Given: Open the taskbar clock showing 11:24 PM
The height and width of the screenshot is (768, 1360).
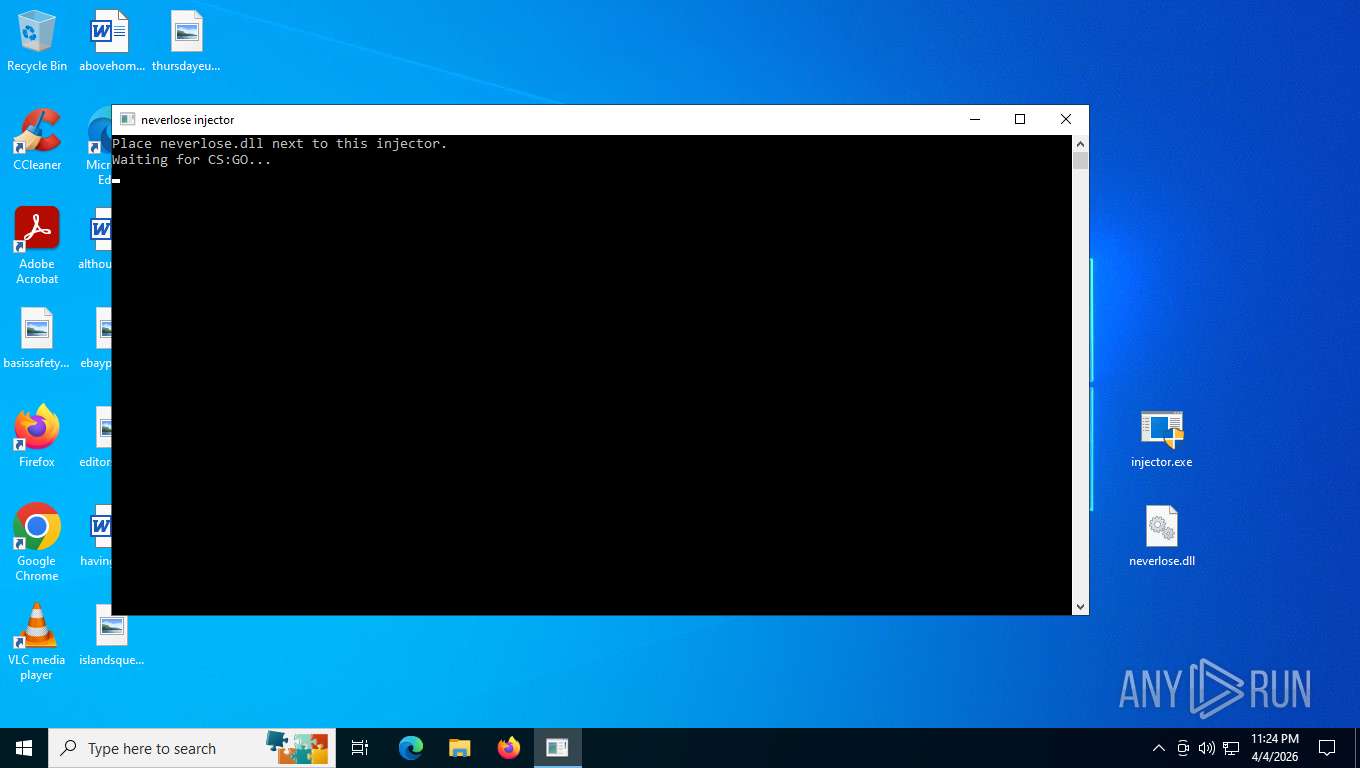Looking at the screenshot, I should click(x=1274, y=748).
